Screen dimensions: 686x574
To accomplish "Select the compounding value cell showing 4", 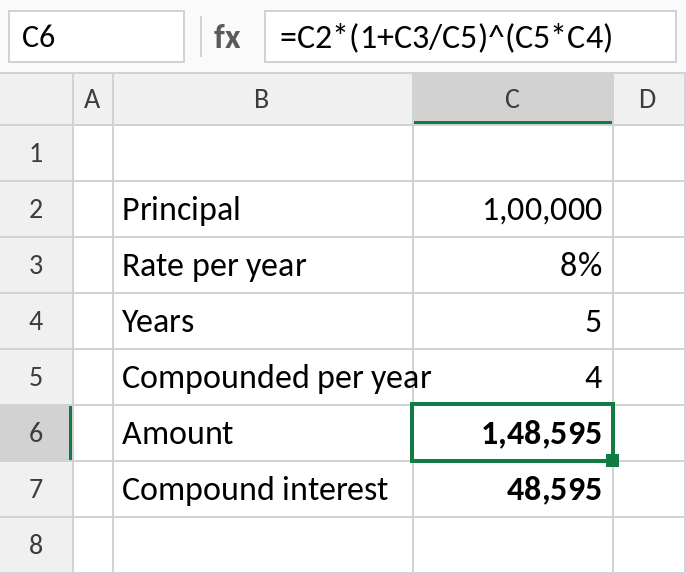I will tap(513, 377).
